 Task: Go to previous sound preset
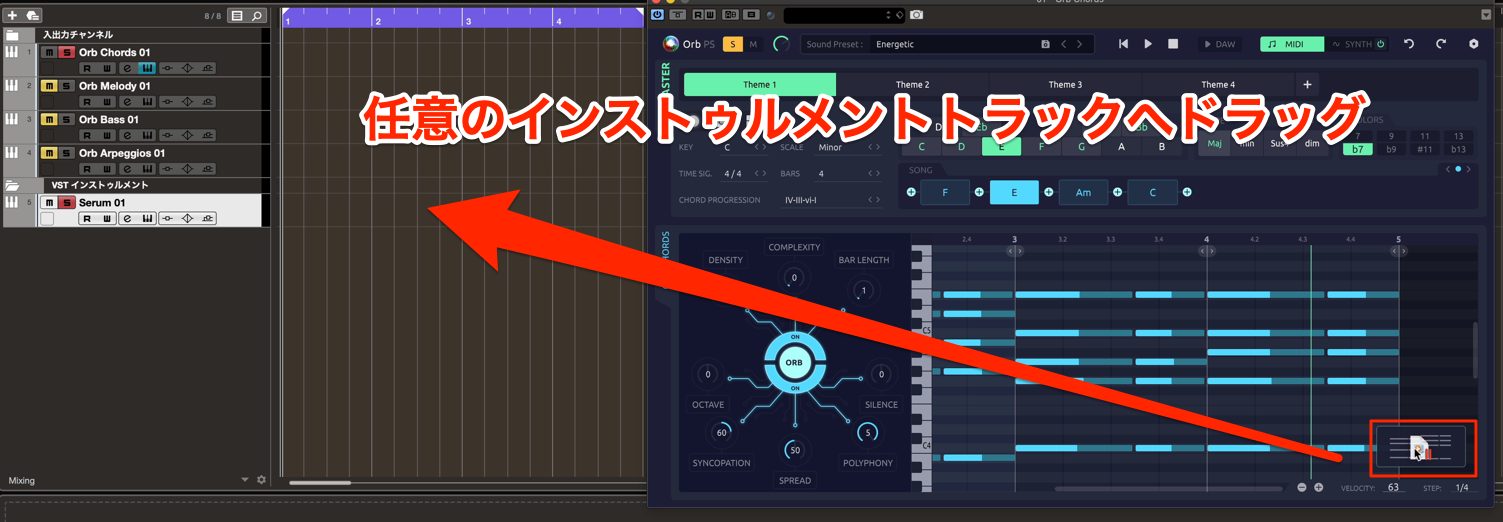[1064, 44]
